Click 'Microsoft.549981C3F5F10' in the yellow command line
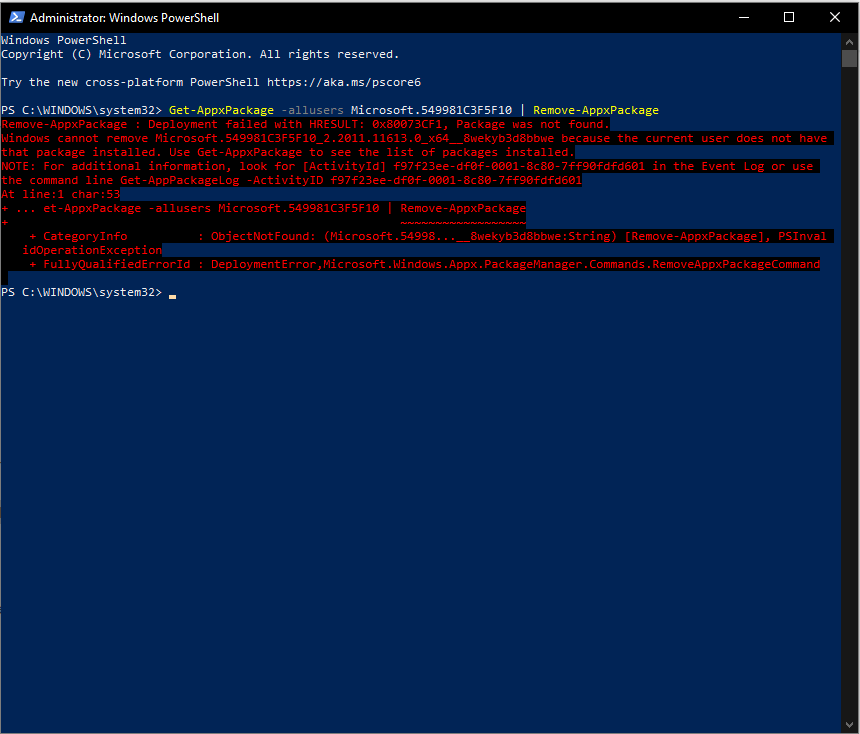The image size is (860, 734). (431, 110)
